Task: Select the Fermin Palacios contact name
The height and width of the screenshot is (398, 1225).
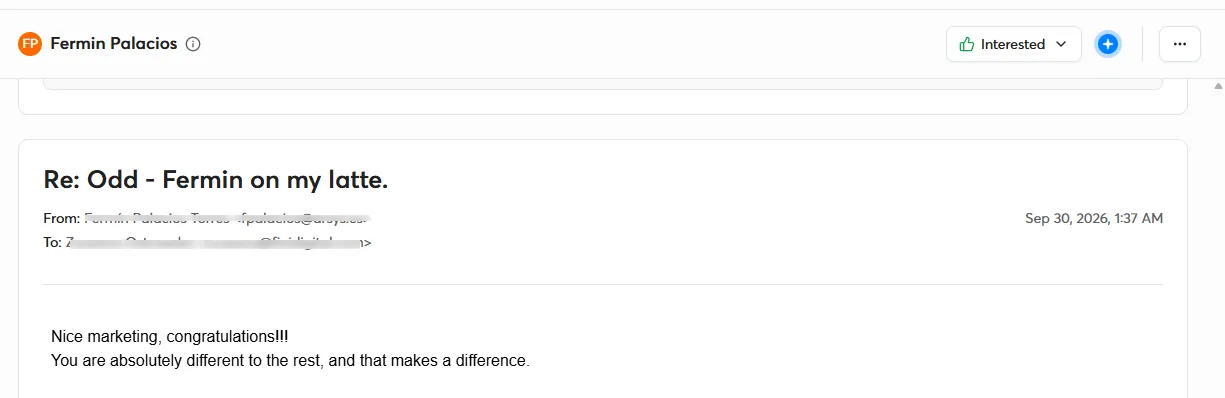Action: (x=114, y=44)
